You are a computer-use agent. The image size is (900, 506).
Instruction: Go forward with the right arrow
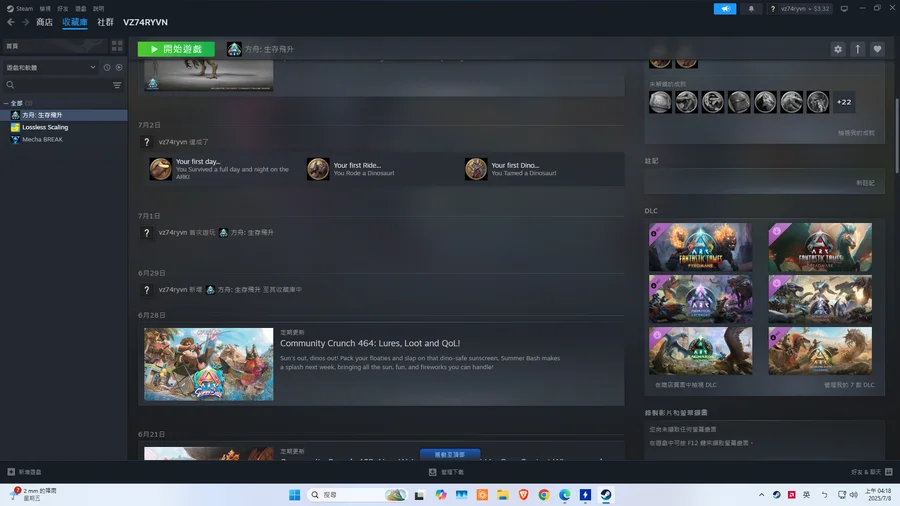pos(25,22)
